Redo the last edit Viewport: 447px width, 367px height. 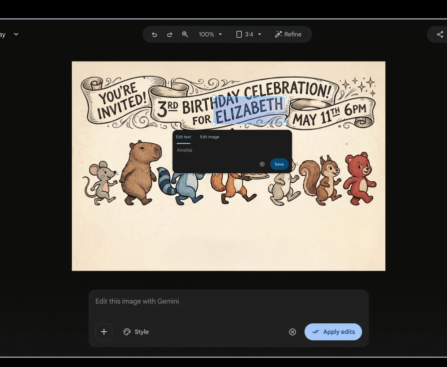[169, 35]
